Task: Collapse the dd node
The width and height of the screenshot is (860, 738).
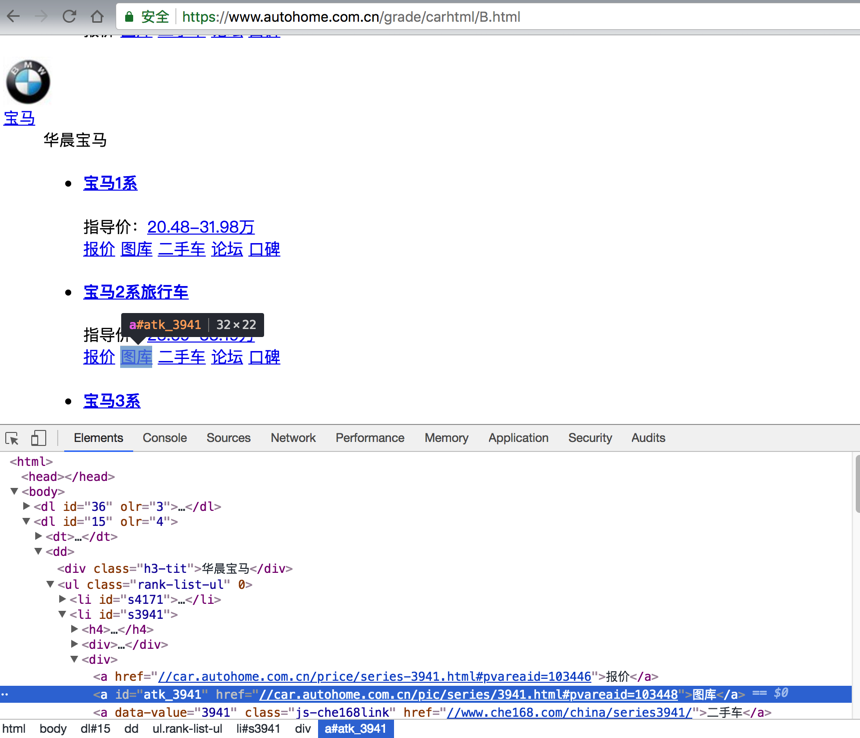Action: point(38,551)
